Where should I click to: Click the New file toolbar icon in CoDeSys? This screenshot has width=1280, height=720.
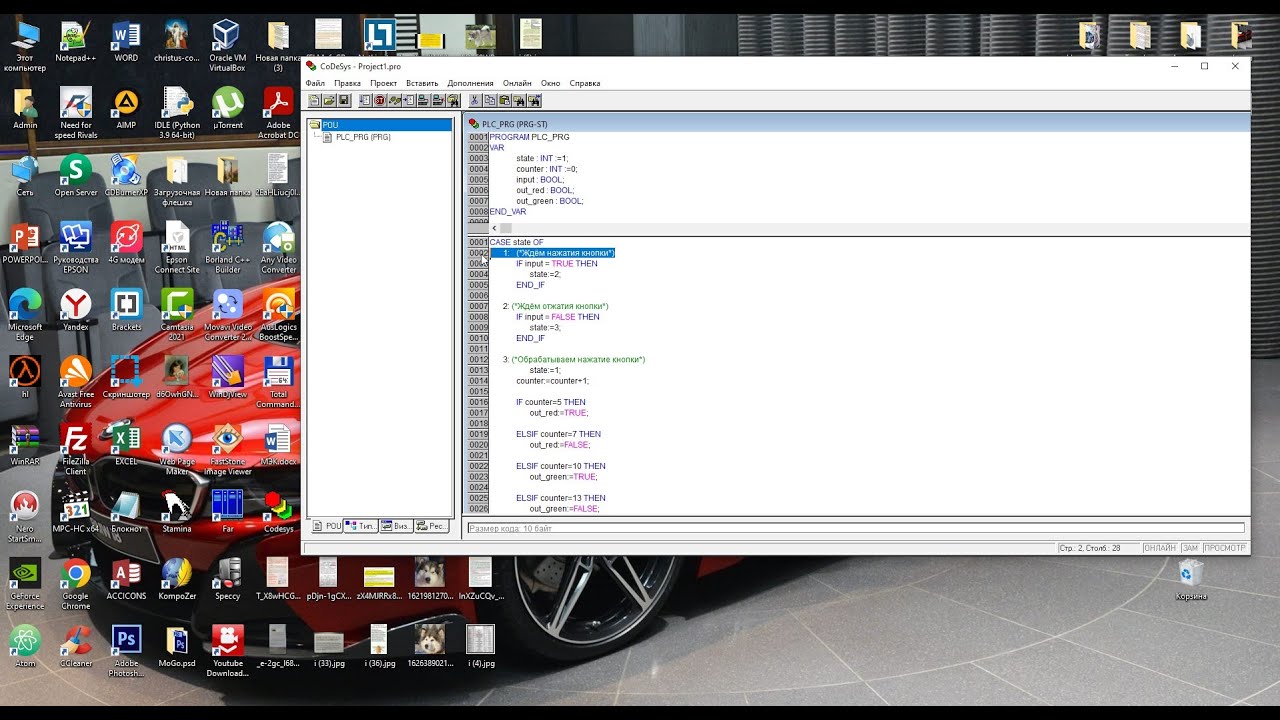315,100
